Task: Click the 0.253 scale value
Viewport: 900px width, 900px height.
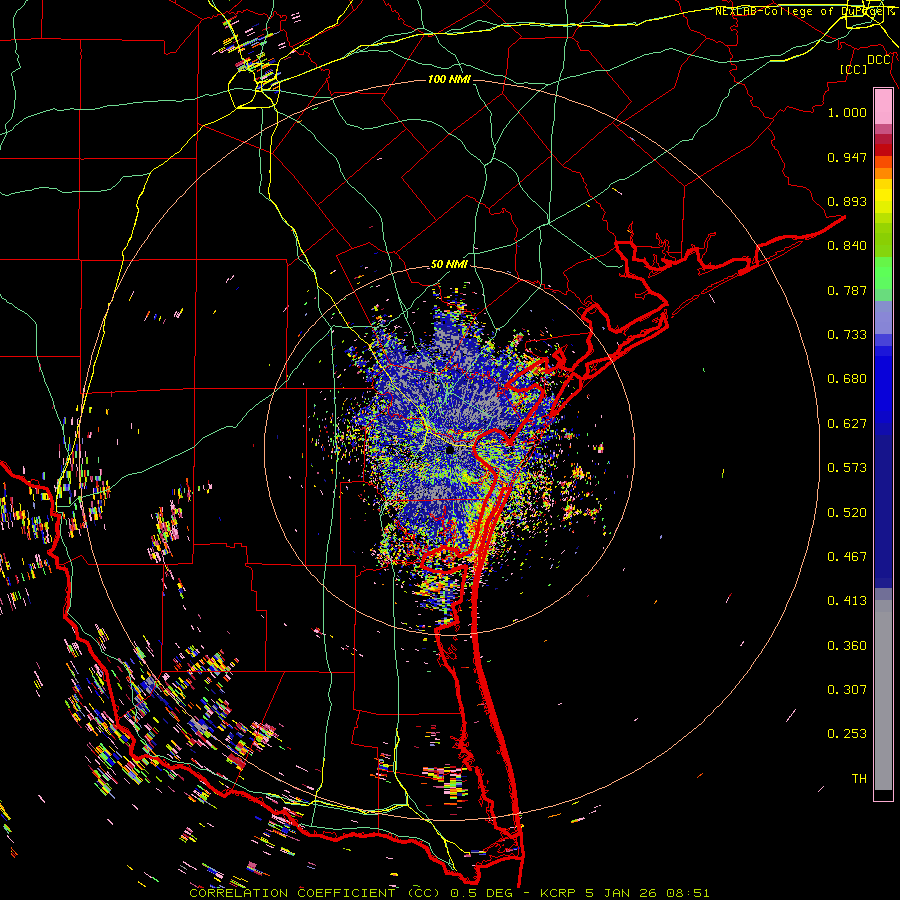Action: [847, 734]
